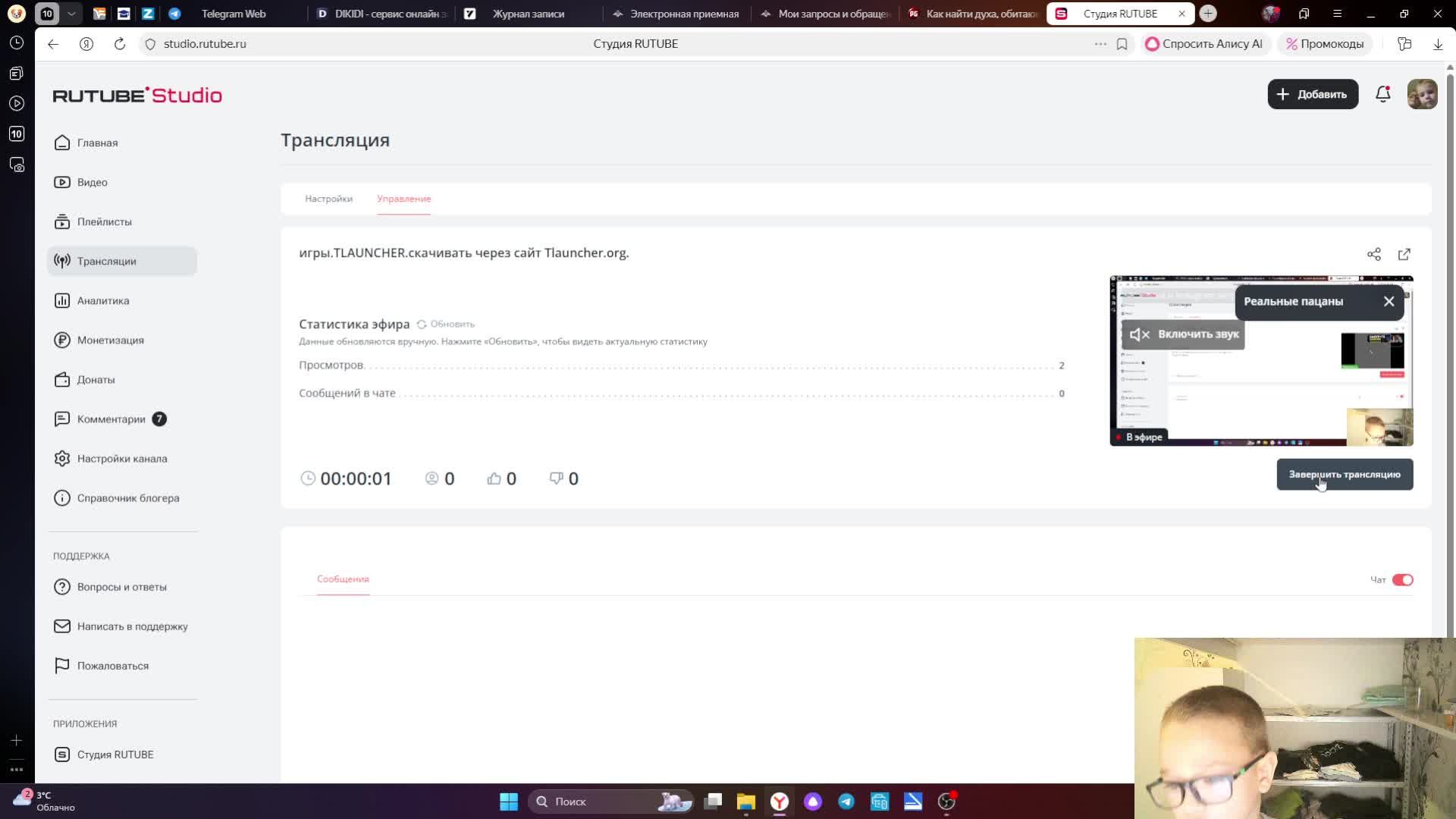This screenshot has height=819, width=1456.
Task: Open Настройки канала gear item
Action: 121,459
